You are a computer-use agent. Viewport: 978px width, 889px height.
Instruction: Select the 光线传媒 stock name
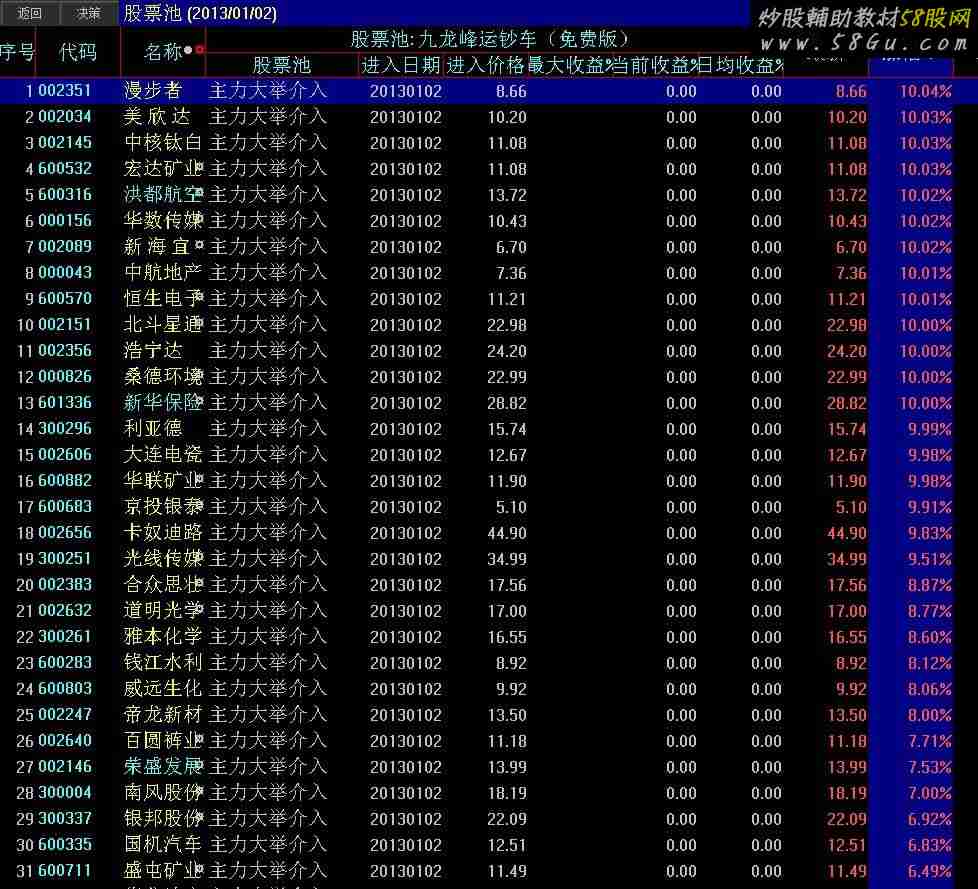(x=163, y=558)
